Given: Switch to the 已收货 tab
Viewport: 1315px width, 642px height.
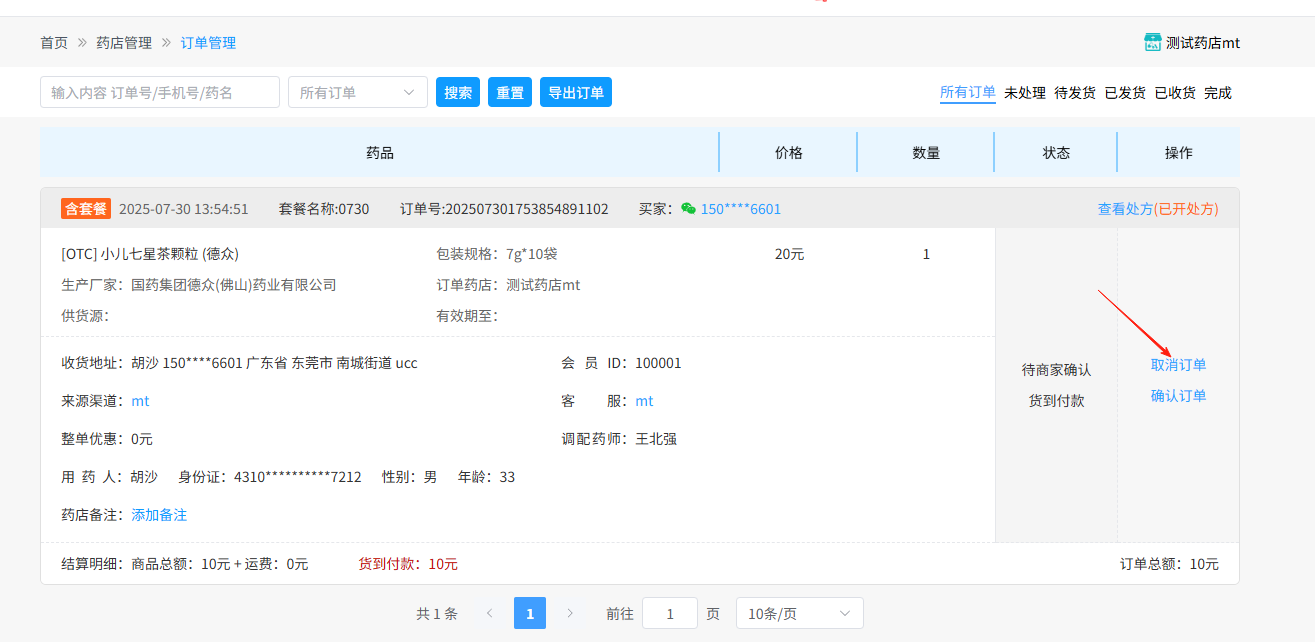Looking at the screenshot, I should pos(1175,93).
